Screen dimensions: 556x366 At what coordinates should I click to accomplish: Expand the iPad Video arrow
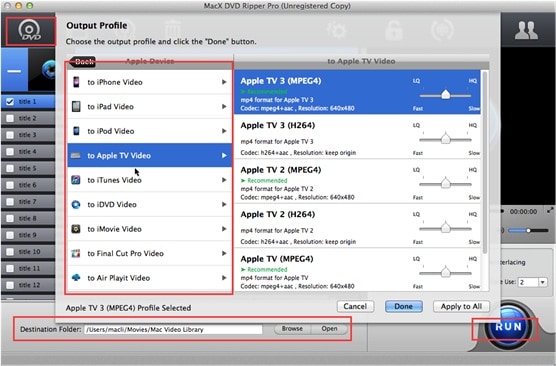click(x=224, y=106)
